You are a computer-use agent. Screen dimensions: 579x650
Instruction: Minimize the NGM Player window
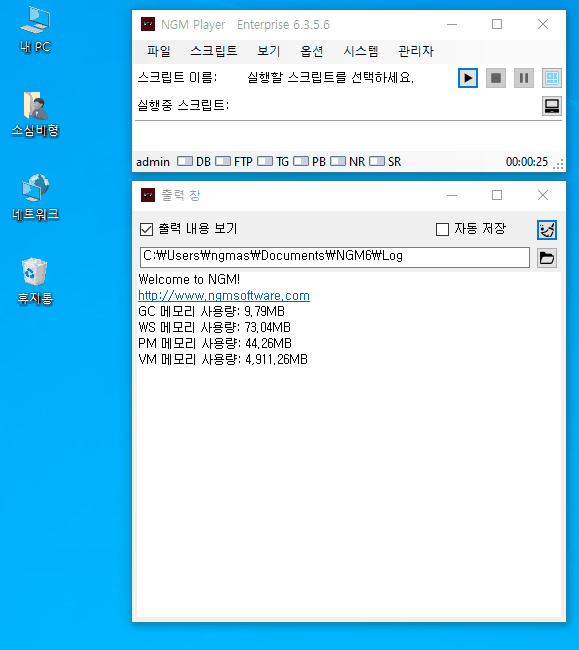[x=452, y=24]
